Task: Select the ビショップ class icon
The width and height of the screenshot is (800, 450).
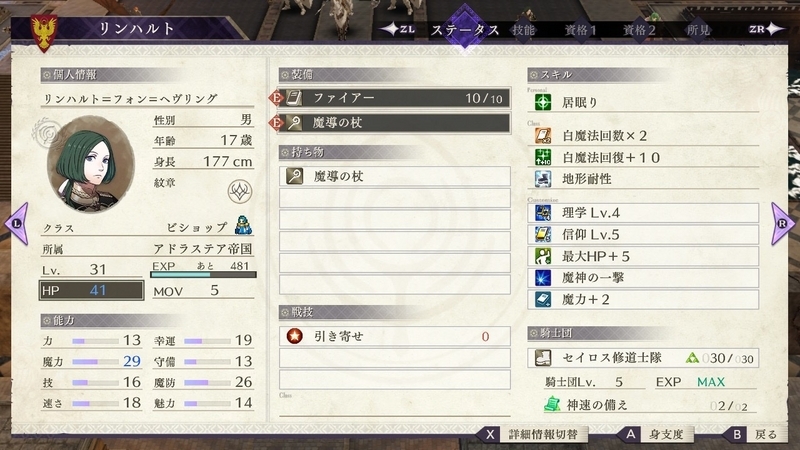Action: [244, 225]
